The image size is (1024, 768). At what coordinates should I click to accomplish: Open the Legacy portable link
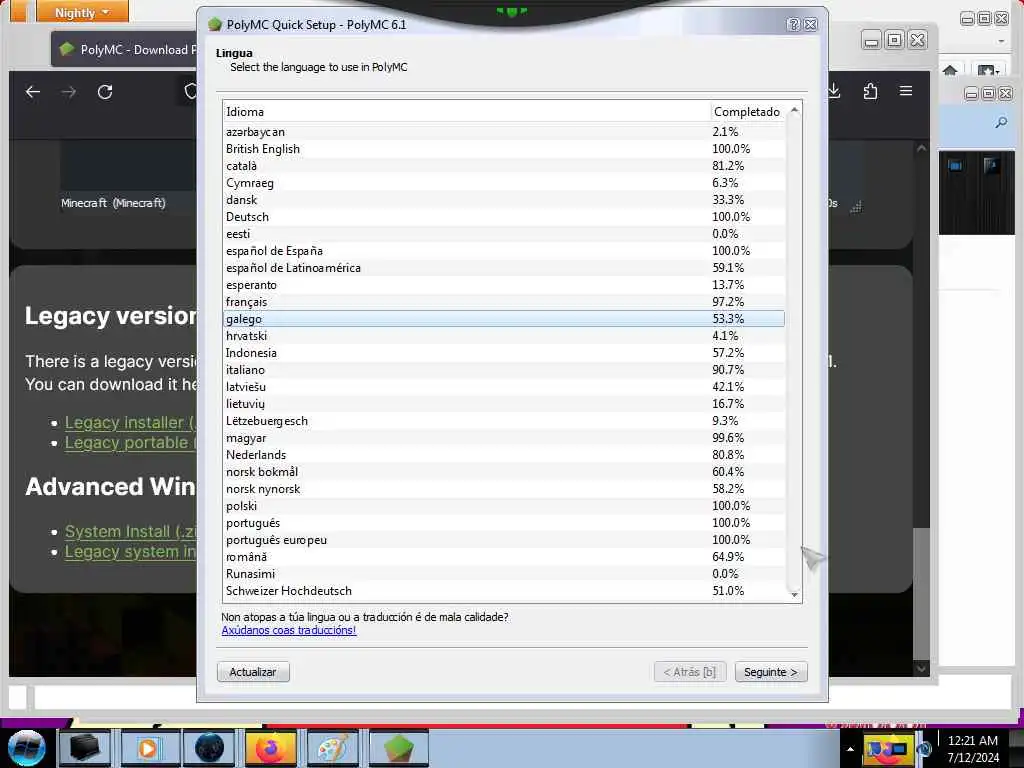(130, 443)
